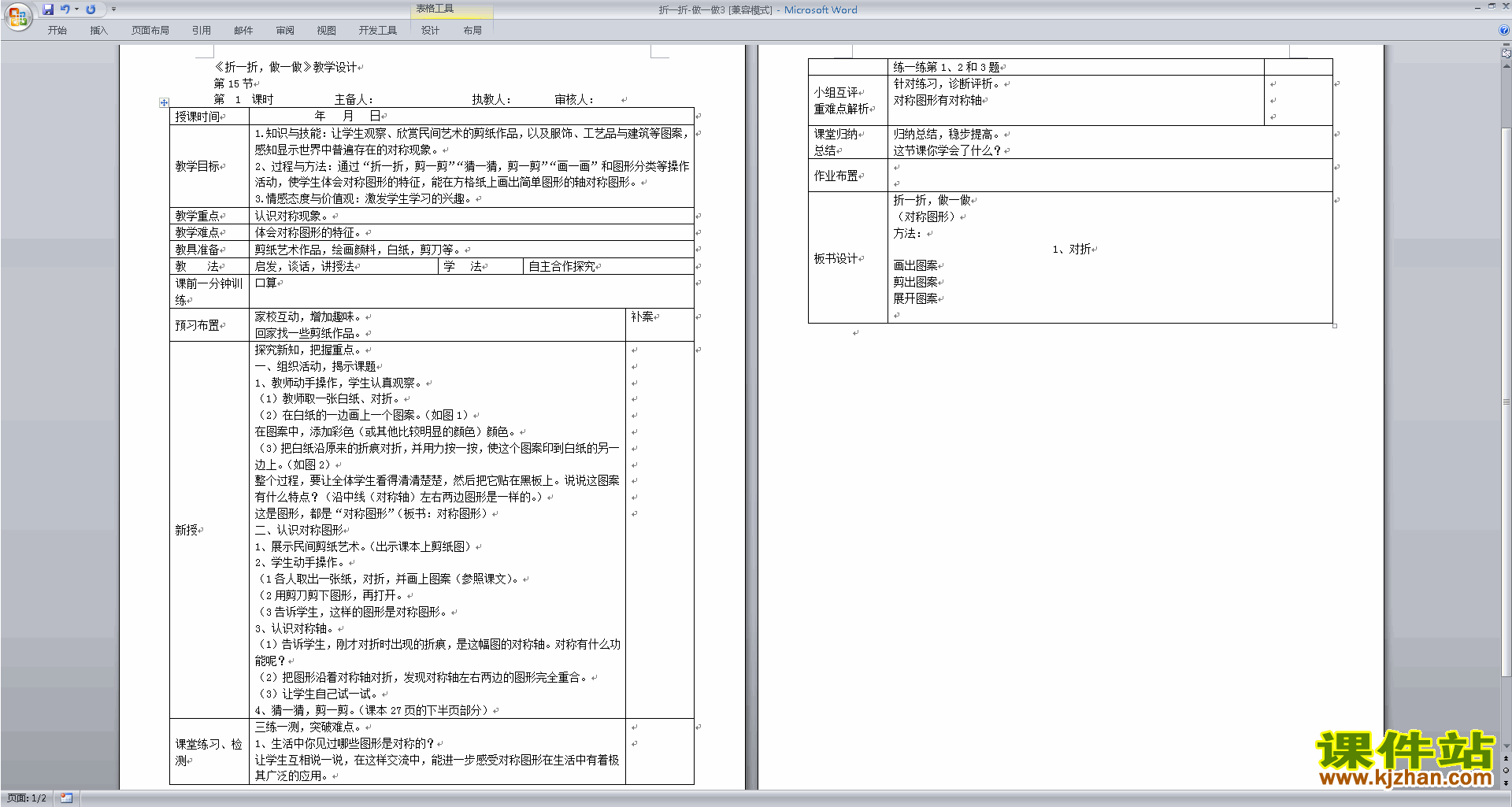Image resolution: width=1512 pixels, height=807 pixels.
Task: Open the 插入 ribbon tab
Action: click(x=98, y=31)
